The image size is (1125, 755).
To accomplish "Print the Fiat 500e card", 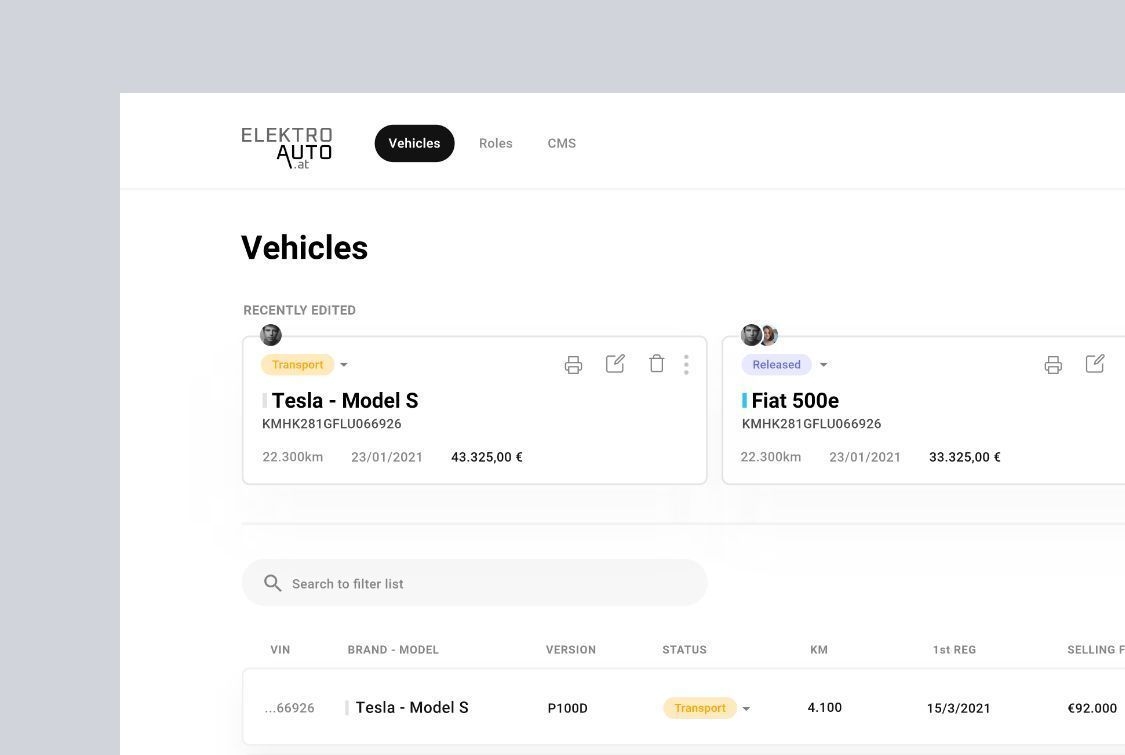I will click(1053, 365).
